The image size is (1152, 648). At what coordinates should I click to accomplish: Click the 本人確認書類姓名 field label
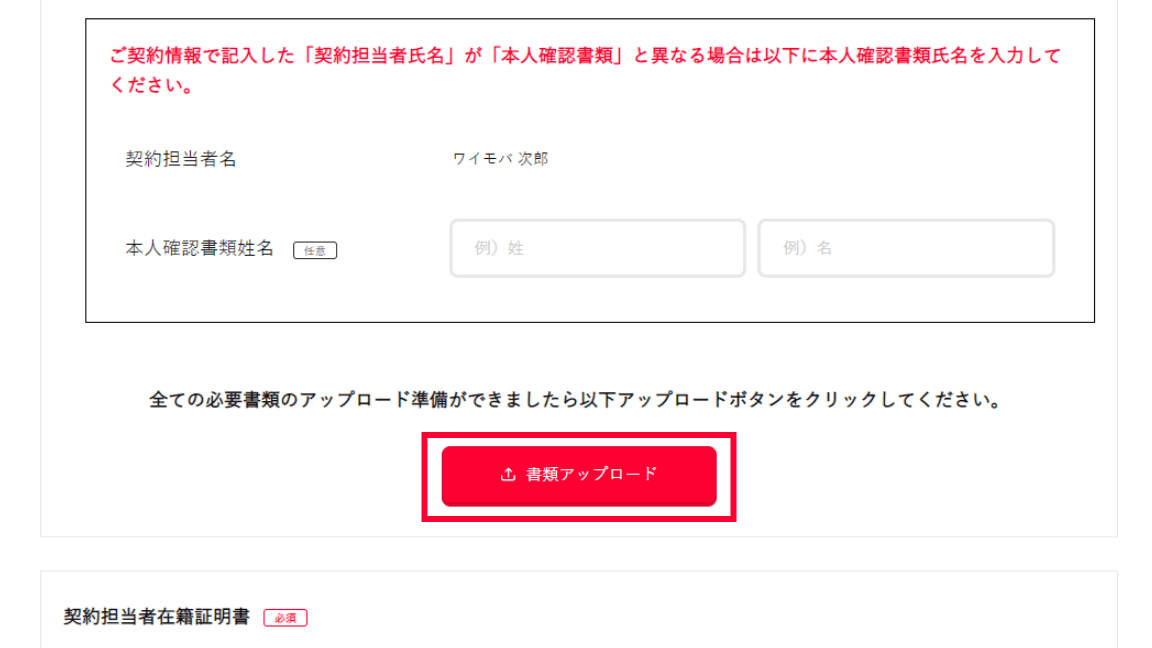pyautogui.click(x=199, y=249)
